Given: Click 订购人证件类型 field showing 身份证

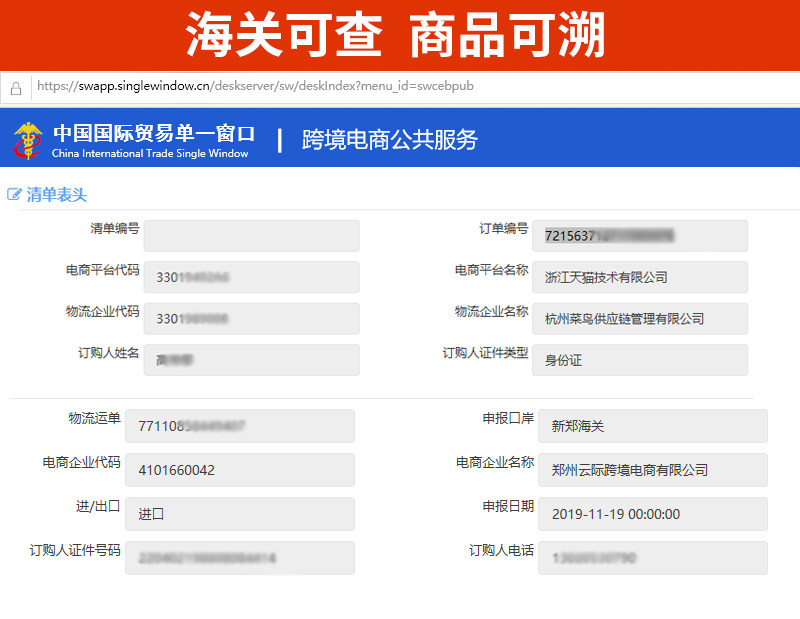Looking at the screenshot, I should pyautogui.click(x=640, y=360).
